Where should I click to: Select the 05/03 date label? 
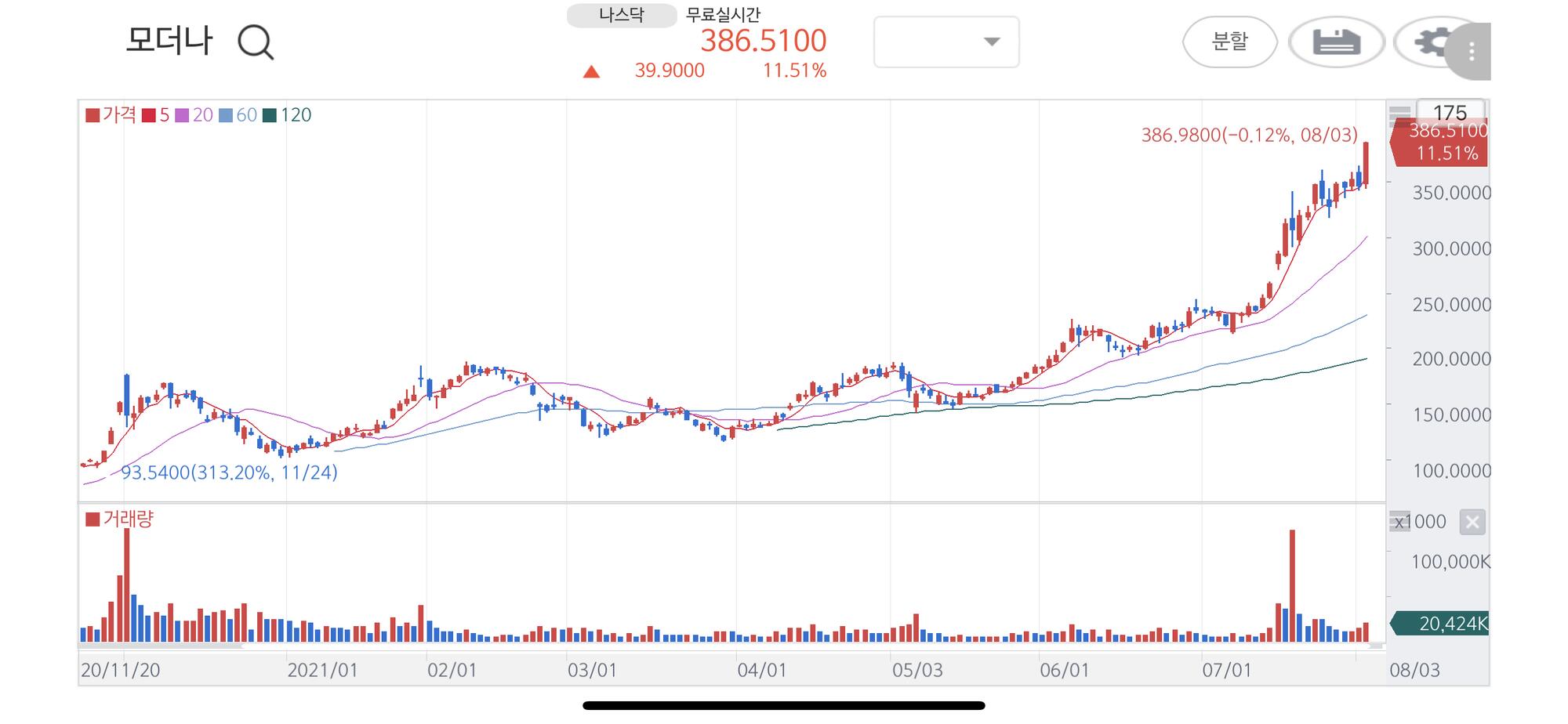click(x=916, y=670)
